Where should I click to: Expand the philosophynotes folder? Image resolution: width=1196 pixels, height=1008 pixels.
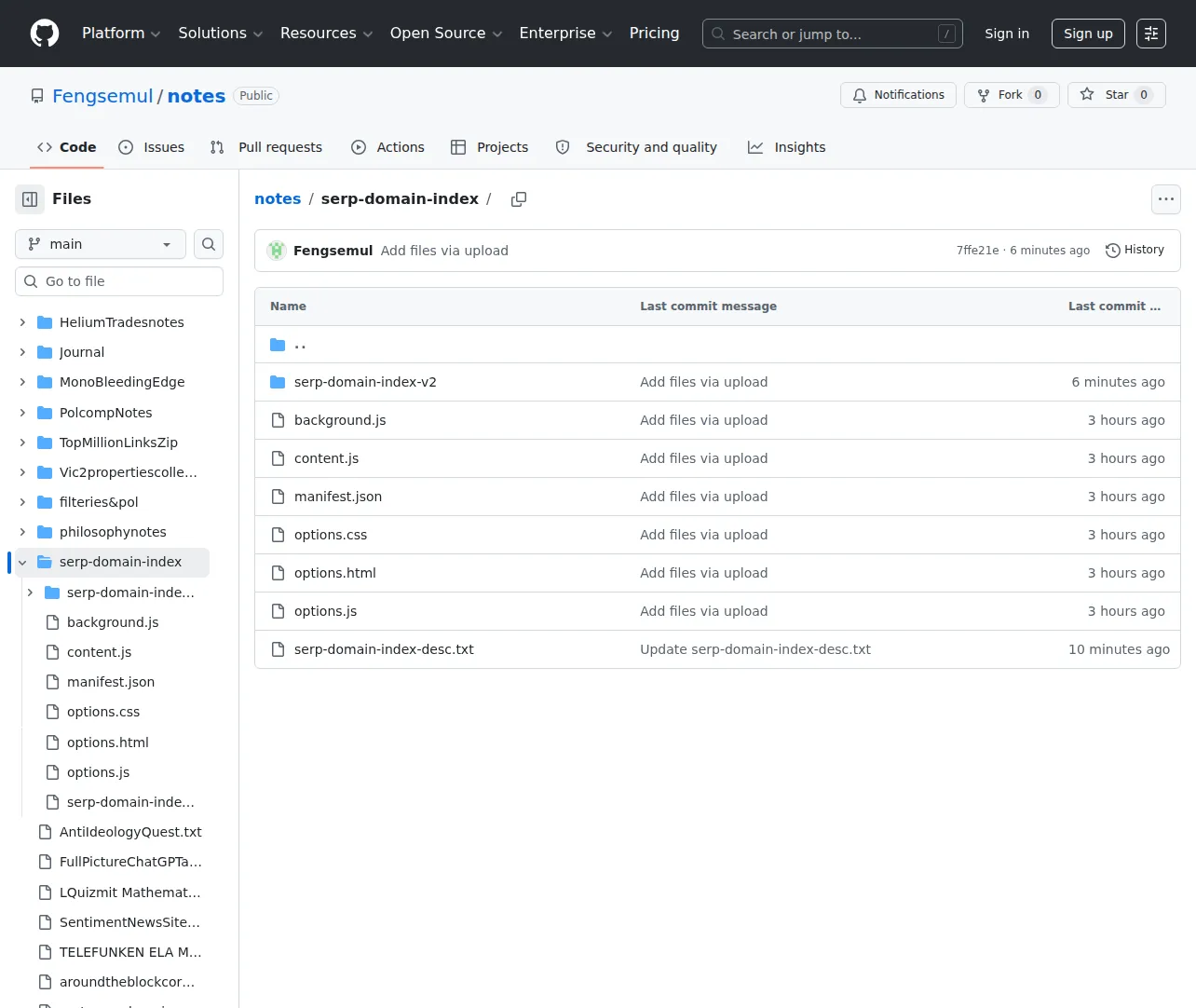pyautogui.click(x=22, y=532)
